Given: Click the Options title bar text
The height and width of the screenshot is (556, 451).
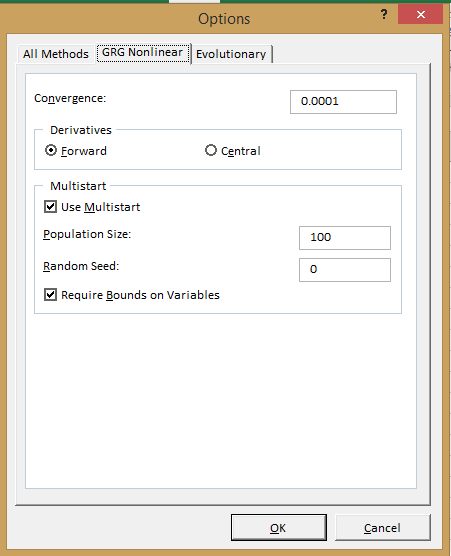Looking at the screenshot, I should pos(224,19).
